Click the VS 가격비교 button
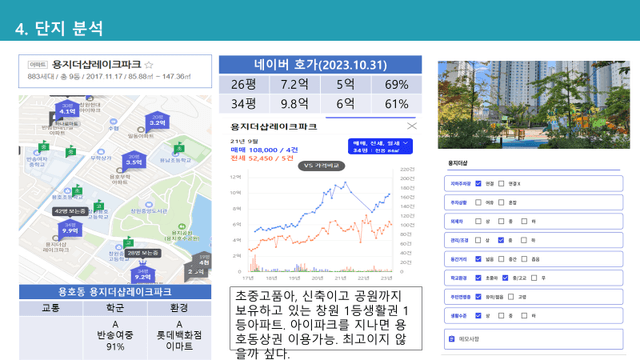This screenshot has width=640, height=360. (322, 166)
